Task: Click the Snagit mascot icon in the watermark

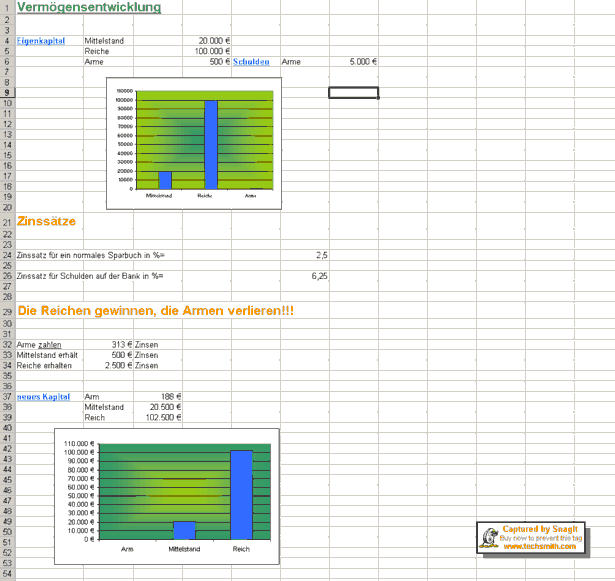Action: pos(489,537)
